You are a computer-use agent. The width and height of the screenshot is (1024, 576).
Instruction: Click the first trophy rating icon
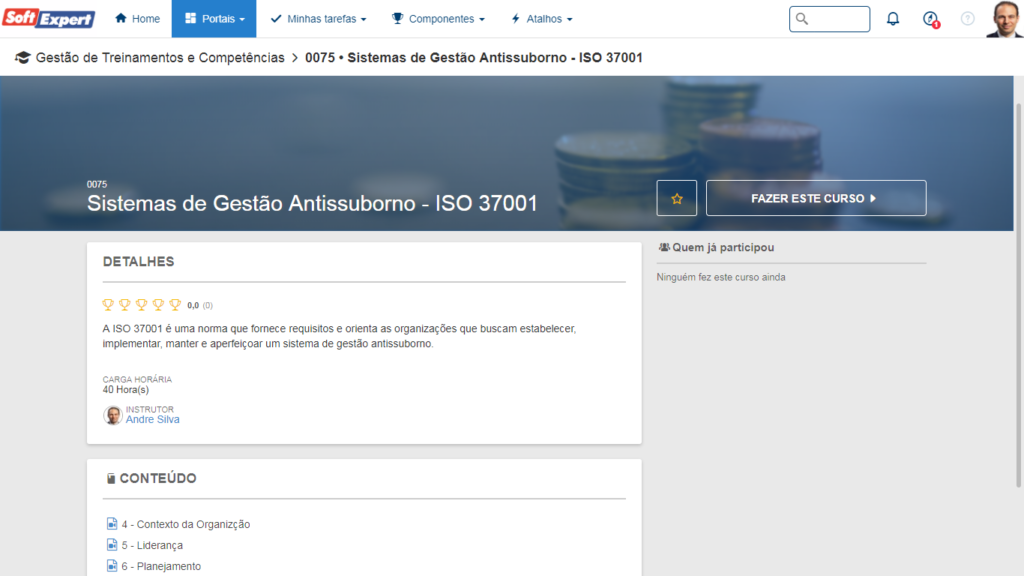coord(108,305)
